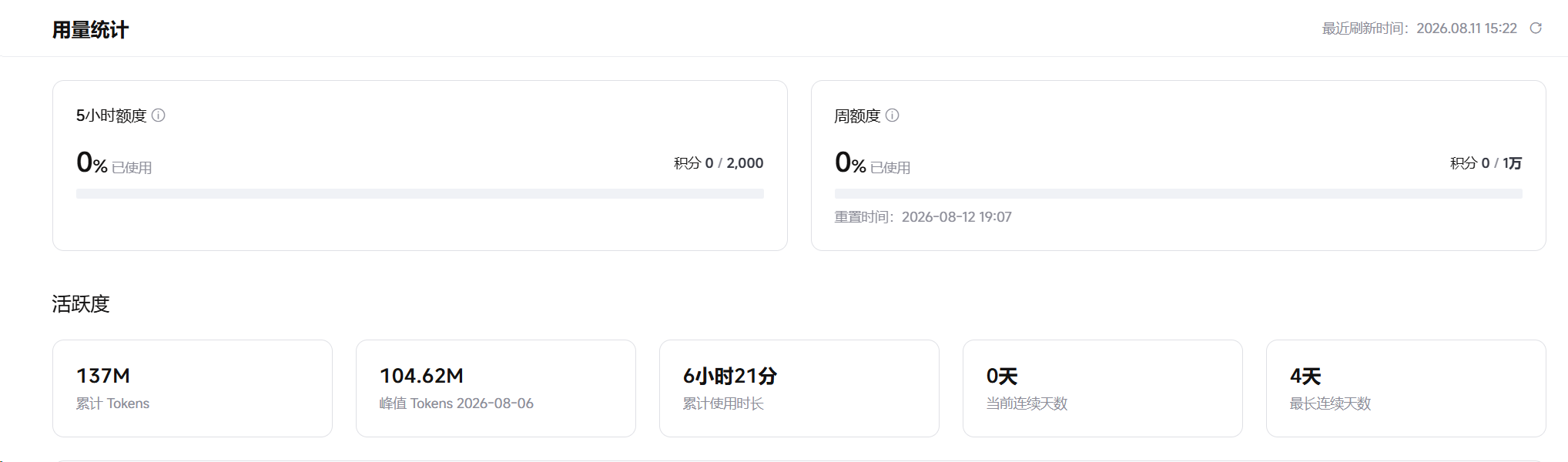
Task: Click the refresh icon beside last refresh time
Action: (1536, 28)
